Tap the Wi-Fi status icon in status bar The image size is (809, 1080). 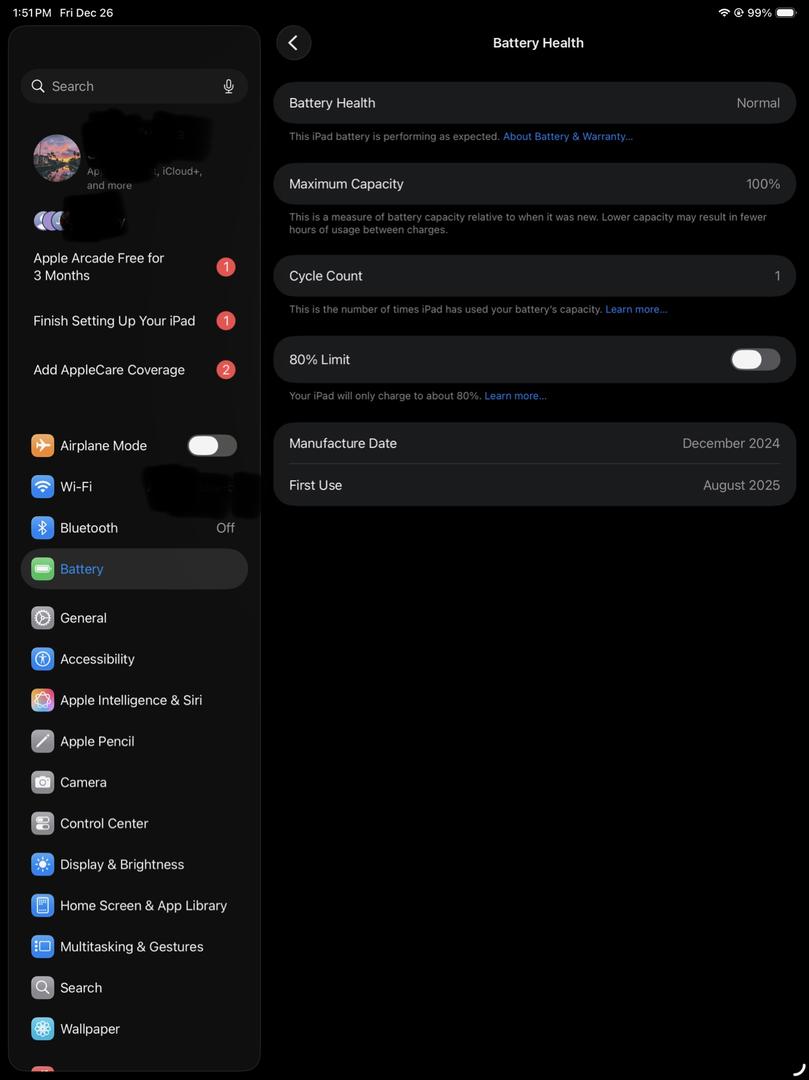pos(724,12)
